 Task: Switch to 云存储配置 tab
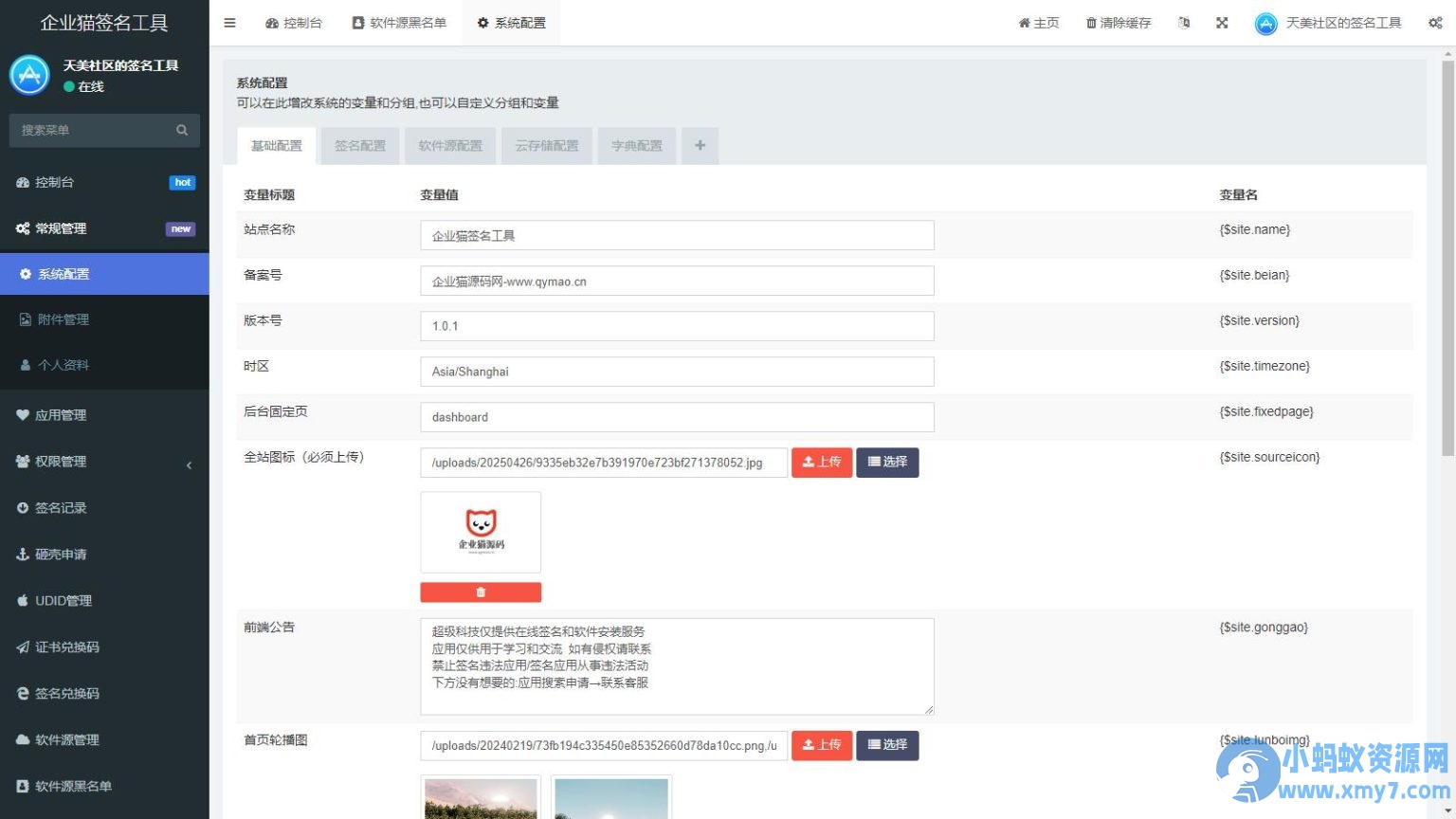547,146
